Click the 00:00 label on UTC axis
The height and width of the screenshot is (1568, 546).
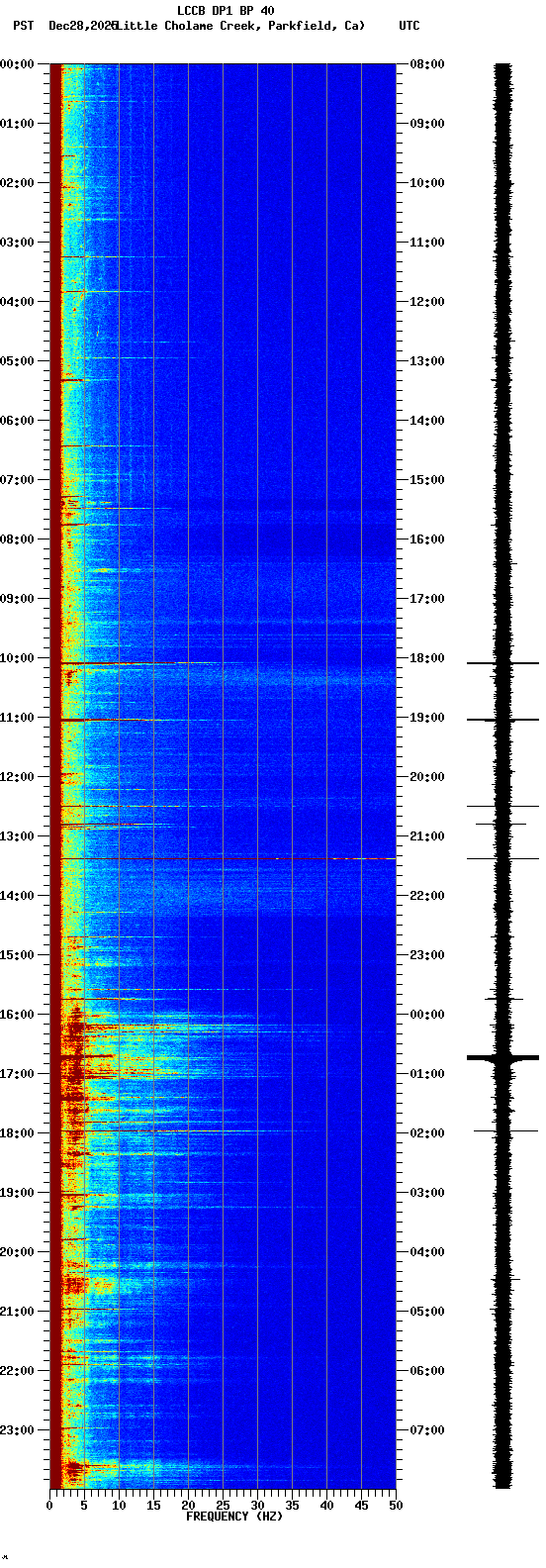tap(427, 1015)
